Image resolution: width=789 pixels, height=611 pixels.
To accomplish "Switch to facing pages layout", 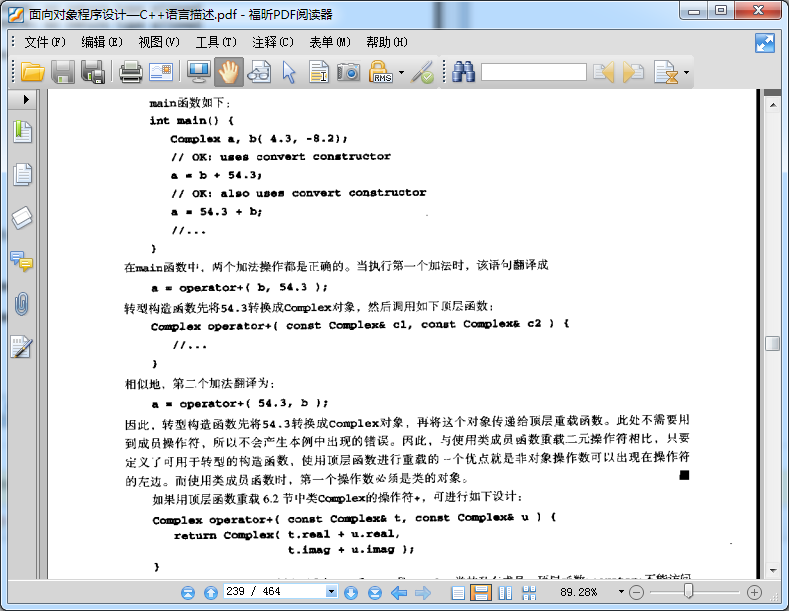I will point(505,593).
